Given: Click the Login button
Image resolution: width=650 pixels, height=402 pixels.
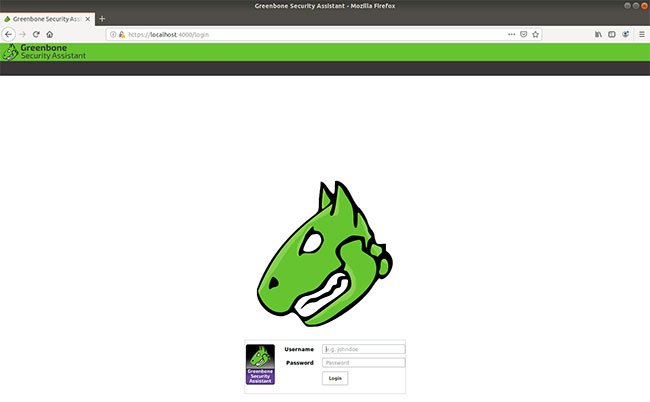Looking at the screenshot, I should [335, 378].
